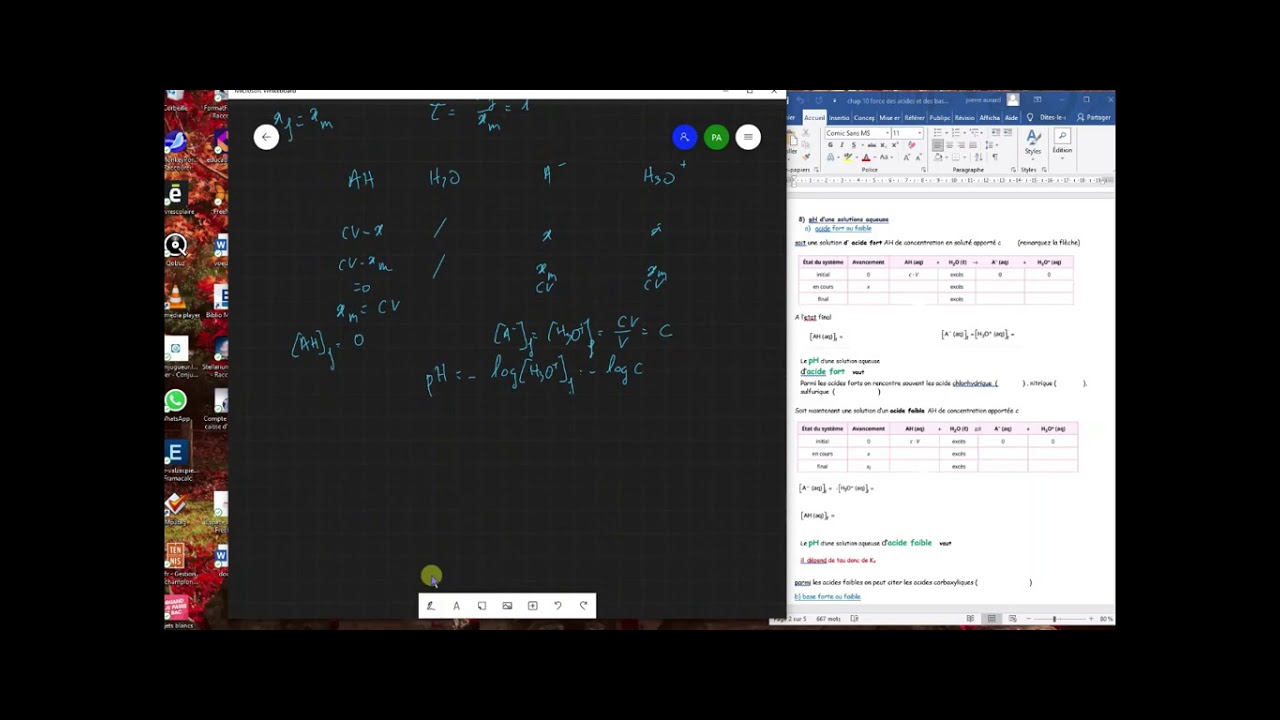Viewport: 1280px width, 720px height.
Task: Open the bullet list dropdown arrow
Action: click(946, 133)
